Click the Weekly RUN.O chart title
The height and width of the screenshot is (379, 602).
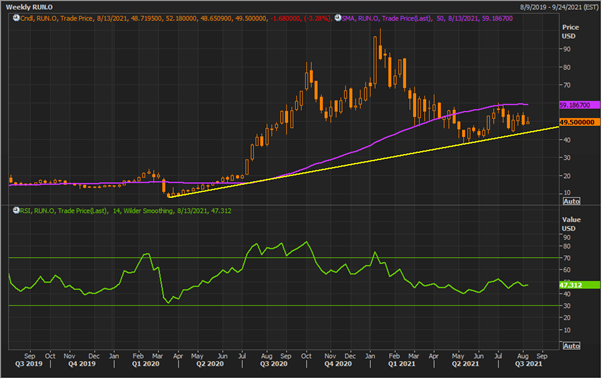tap(29, 7)
